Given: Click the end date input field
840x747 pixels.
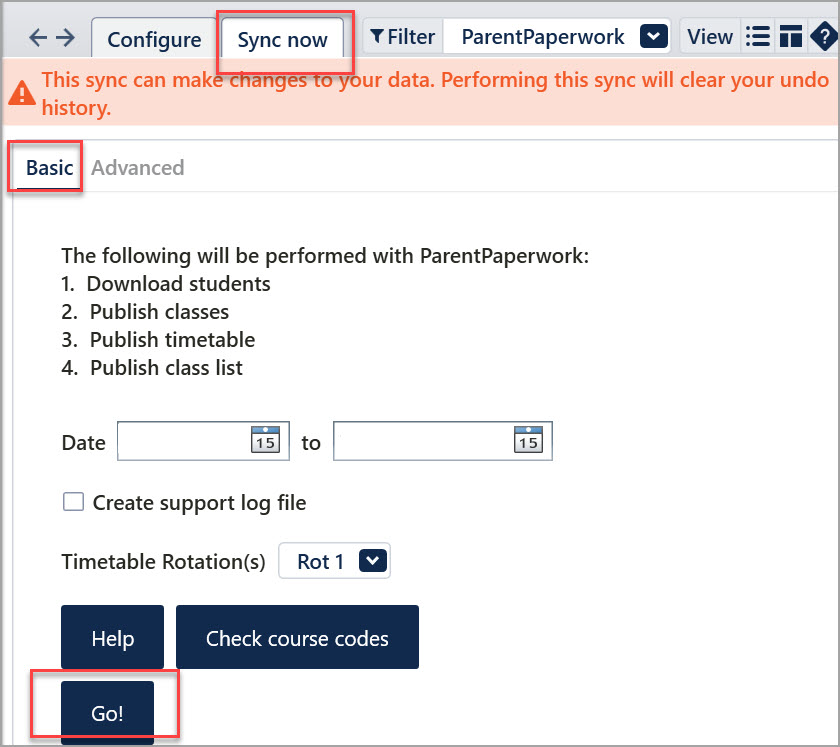Looking at the screenshot, I should coord(443,441).
